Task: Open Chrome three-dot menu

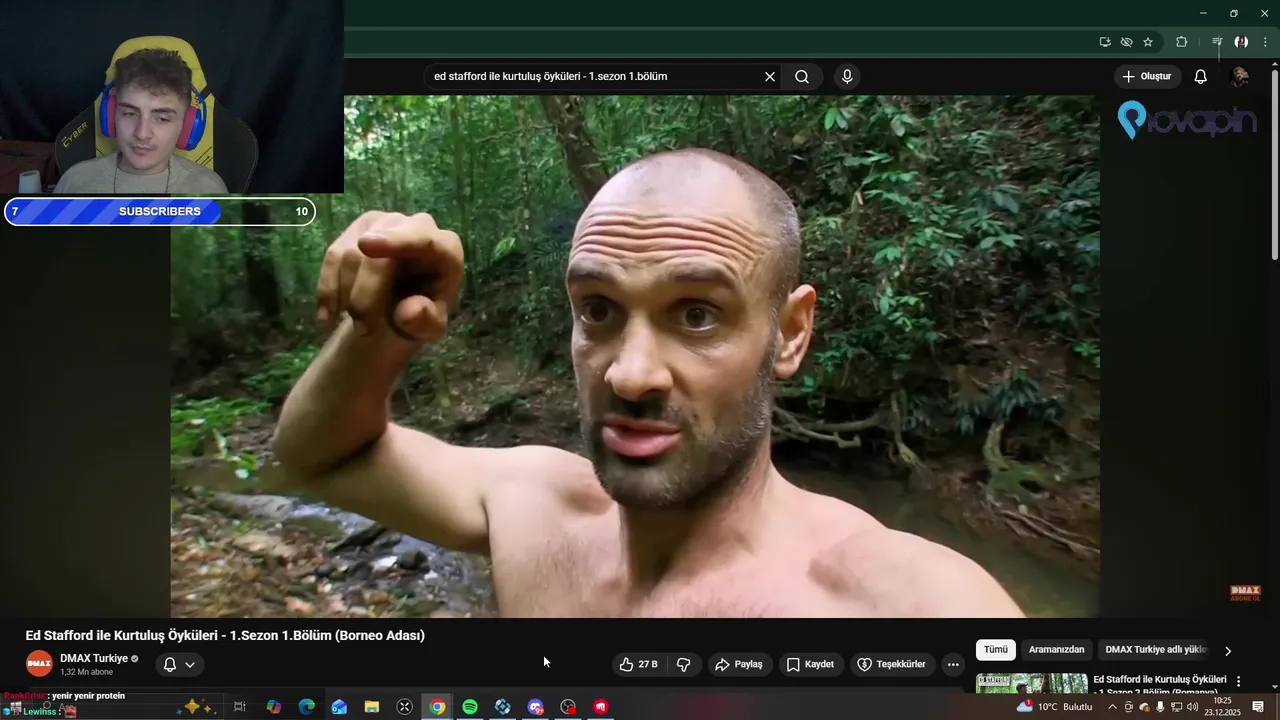Action: click(1265, 42)
